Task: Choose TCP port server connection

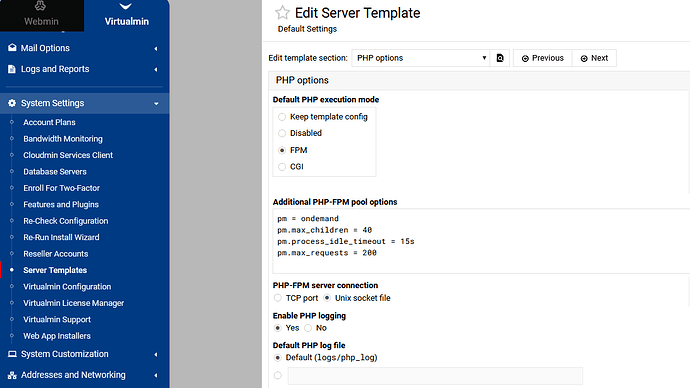Action: tap(277, 298)
